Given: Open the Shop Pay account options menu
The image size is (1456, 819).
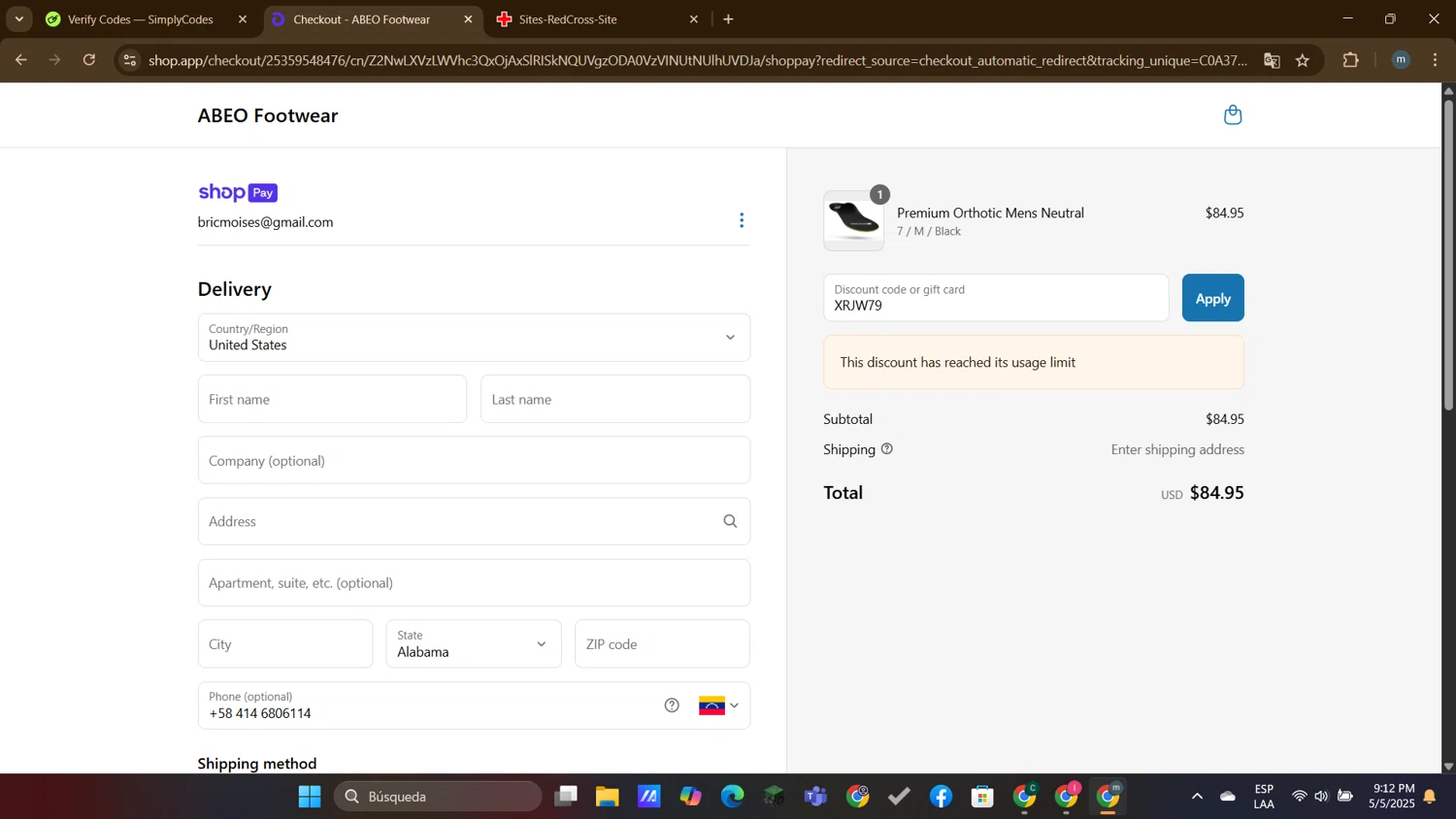Looking at the screenshot, I should click(742, 220).
